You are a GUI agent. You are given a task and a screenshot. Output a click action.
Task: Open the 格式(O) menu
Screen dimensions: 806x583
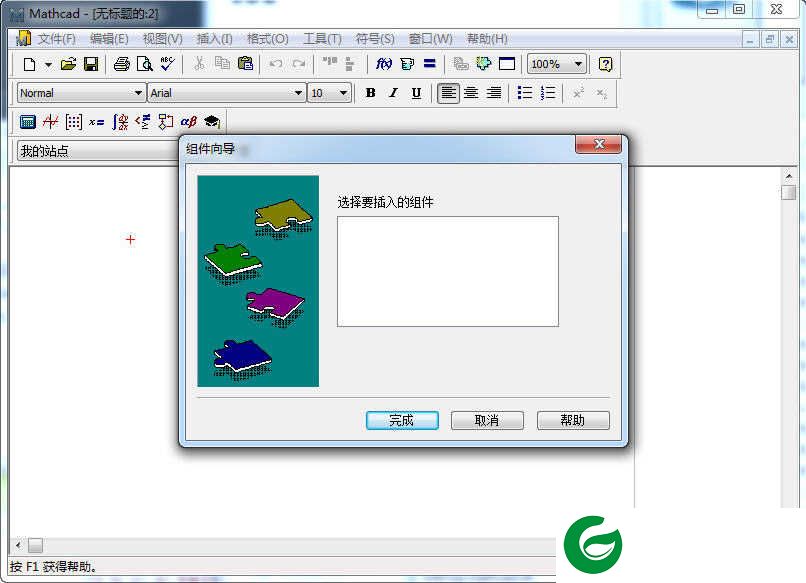coord(267,39)
